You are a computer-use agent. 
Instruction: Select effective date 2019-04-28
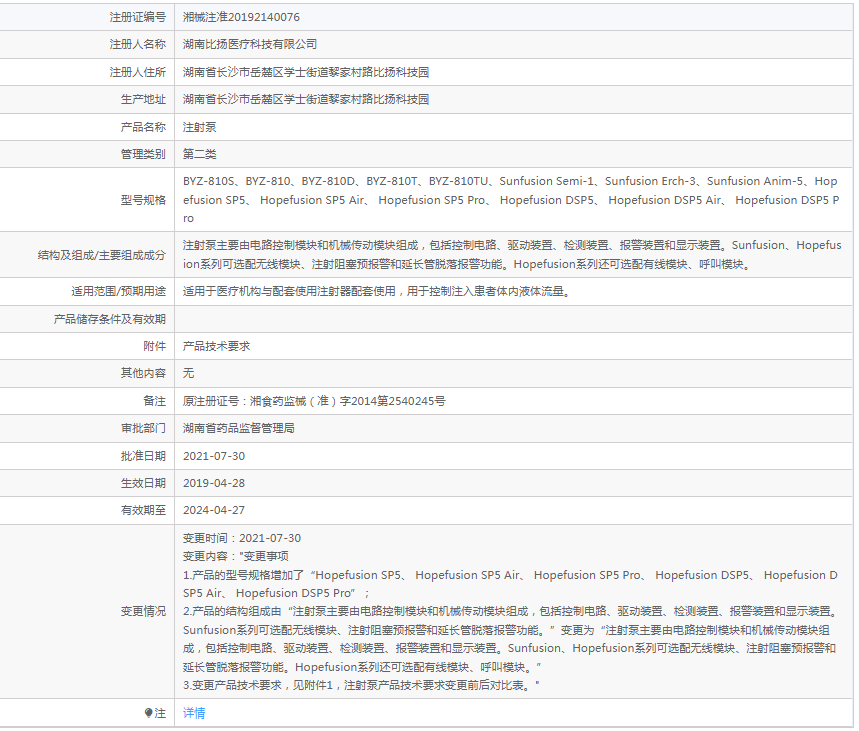pos(214,483)
